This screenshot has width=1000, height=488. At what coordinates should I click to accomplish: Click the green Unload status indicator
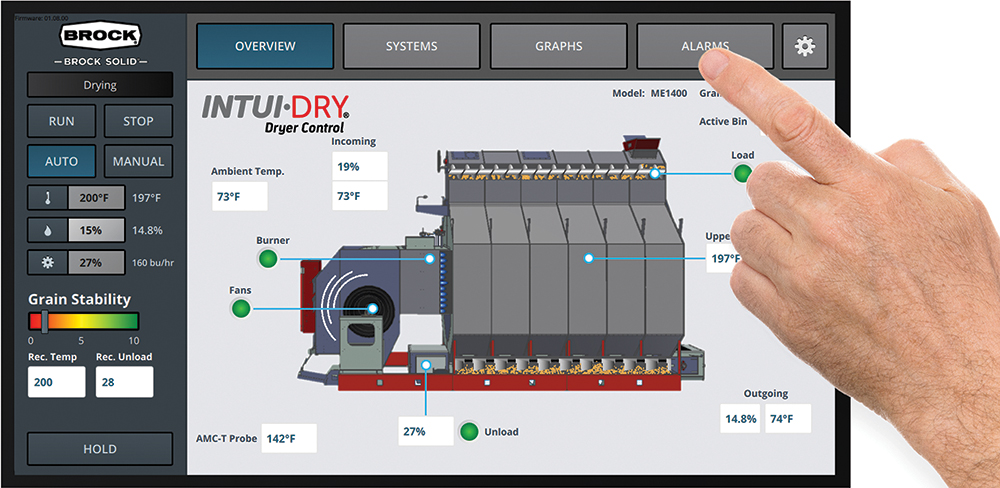[469, 432]
